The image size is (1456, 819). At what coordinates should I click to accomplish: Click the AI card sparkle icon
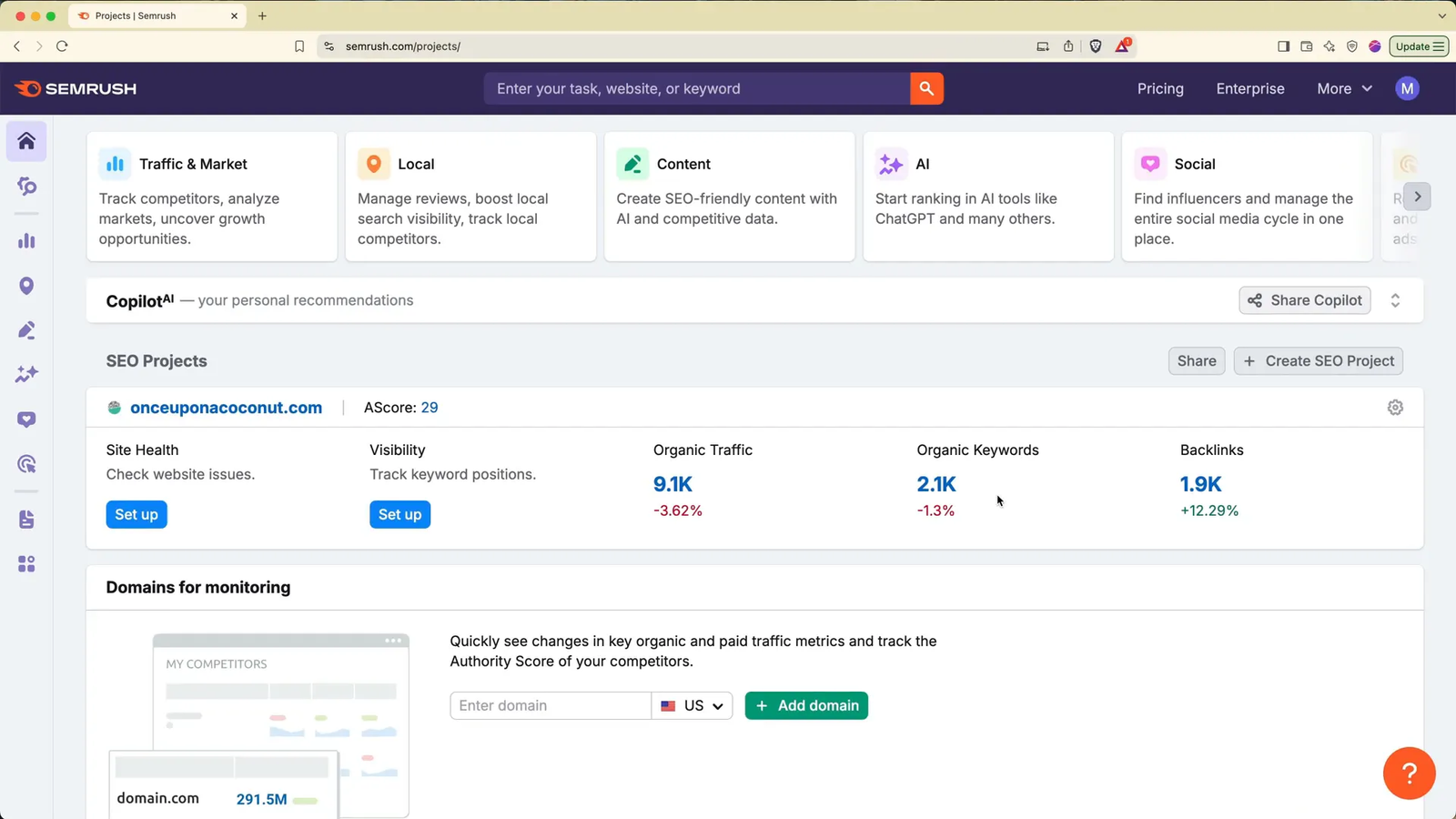coord(891,164)
